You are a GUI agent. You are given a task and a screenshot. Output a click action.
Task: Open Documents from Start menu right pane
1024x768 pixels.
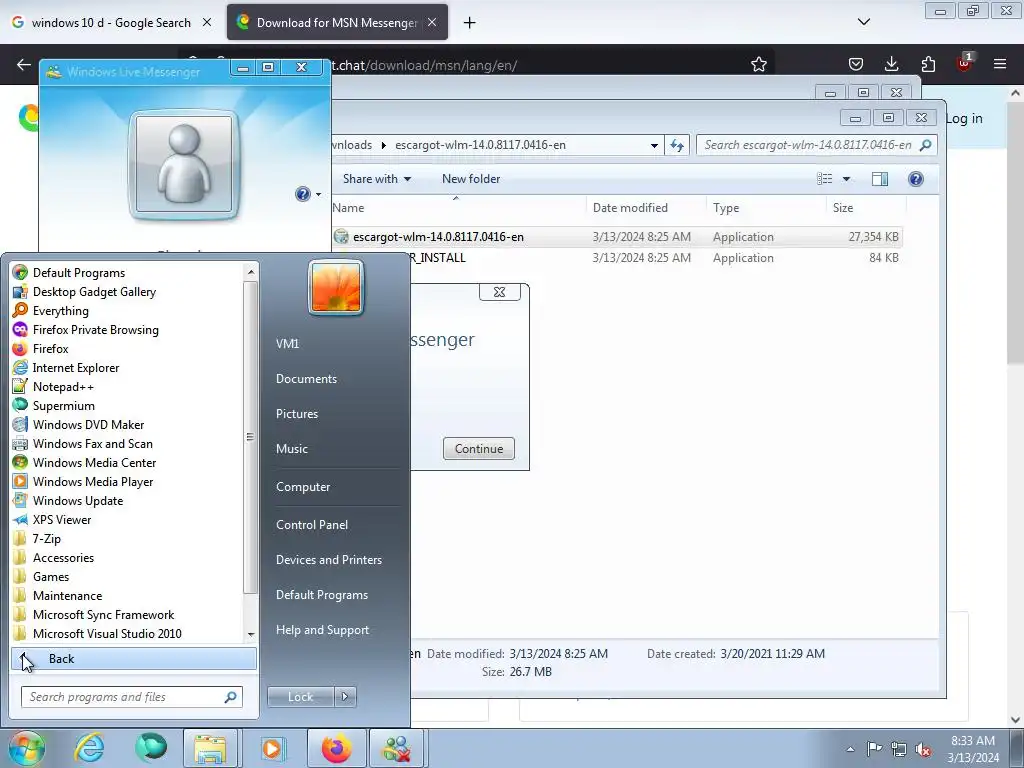pos(306,379)
